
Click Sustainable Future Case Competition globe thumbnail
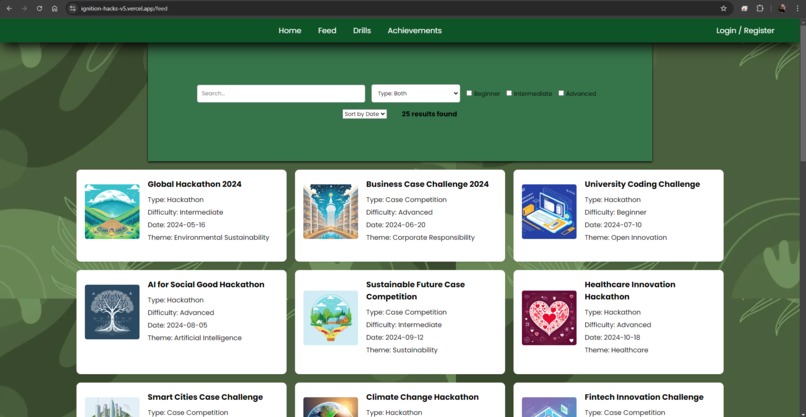click(331, 318)
